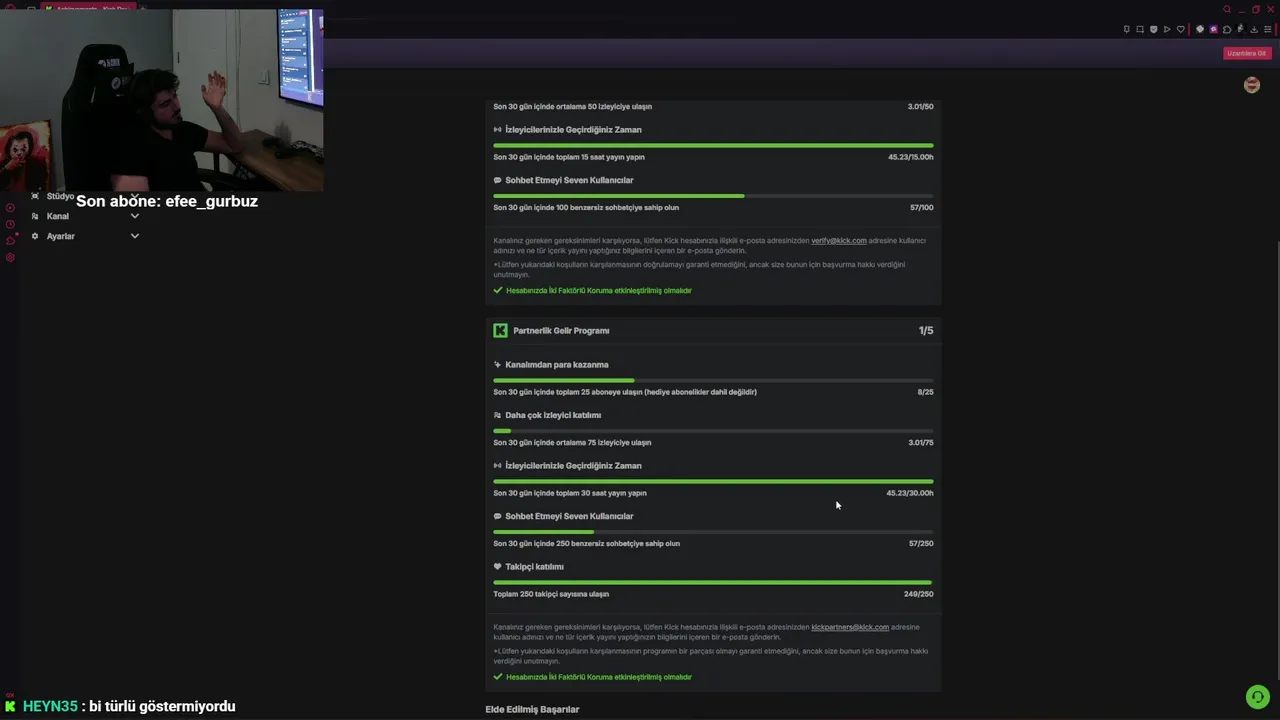Click the 249/250 followers value
This screenshot has width=1280, height=720.
click(919, 594)
